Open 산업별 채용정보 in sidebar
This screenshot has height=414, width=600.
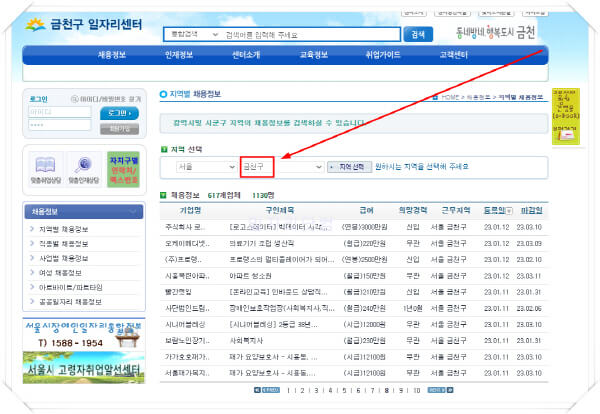tap(64, 258)
